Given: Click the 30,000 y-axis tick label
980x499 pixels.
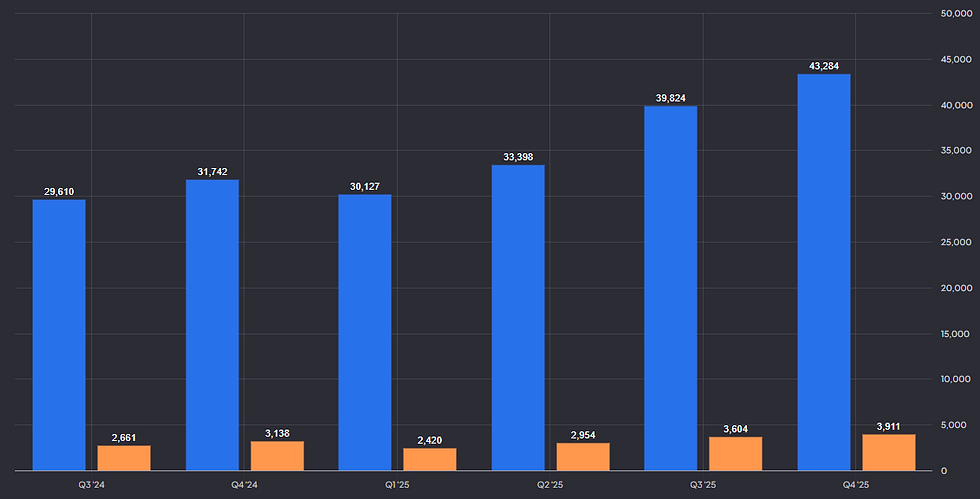Looking at the screenshot, I should pyautogui.click(x=956, y=196).
